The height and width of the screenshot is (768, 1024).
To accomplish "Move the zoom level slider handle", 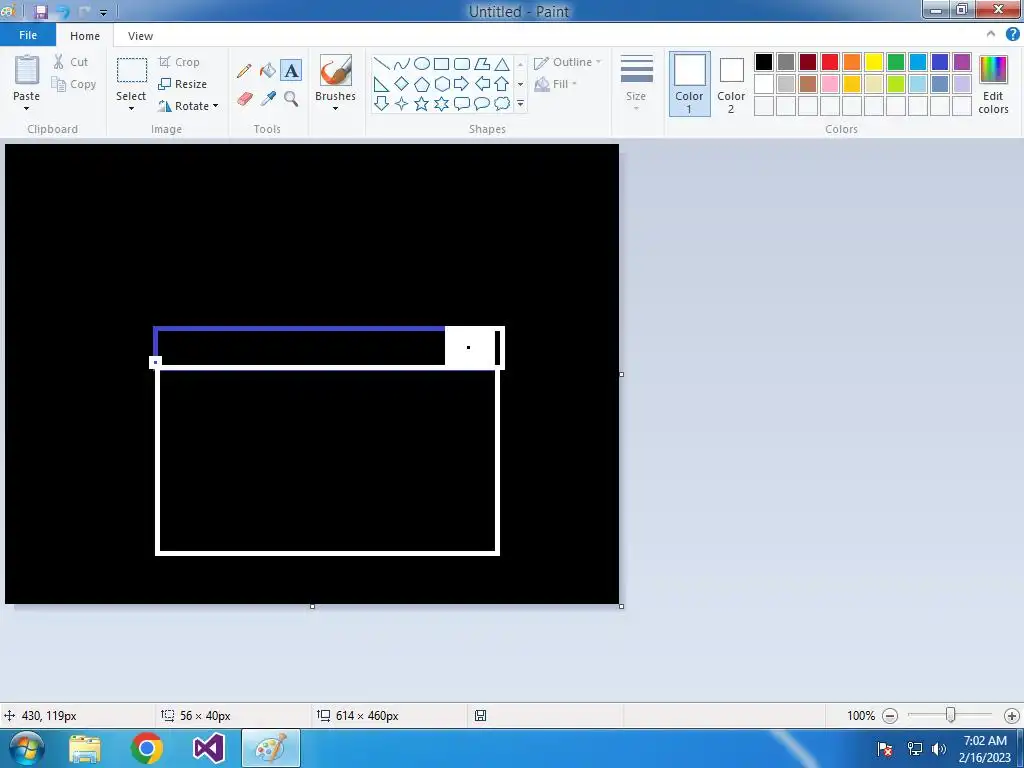I will point(950,716).
